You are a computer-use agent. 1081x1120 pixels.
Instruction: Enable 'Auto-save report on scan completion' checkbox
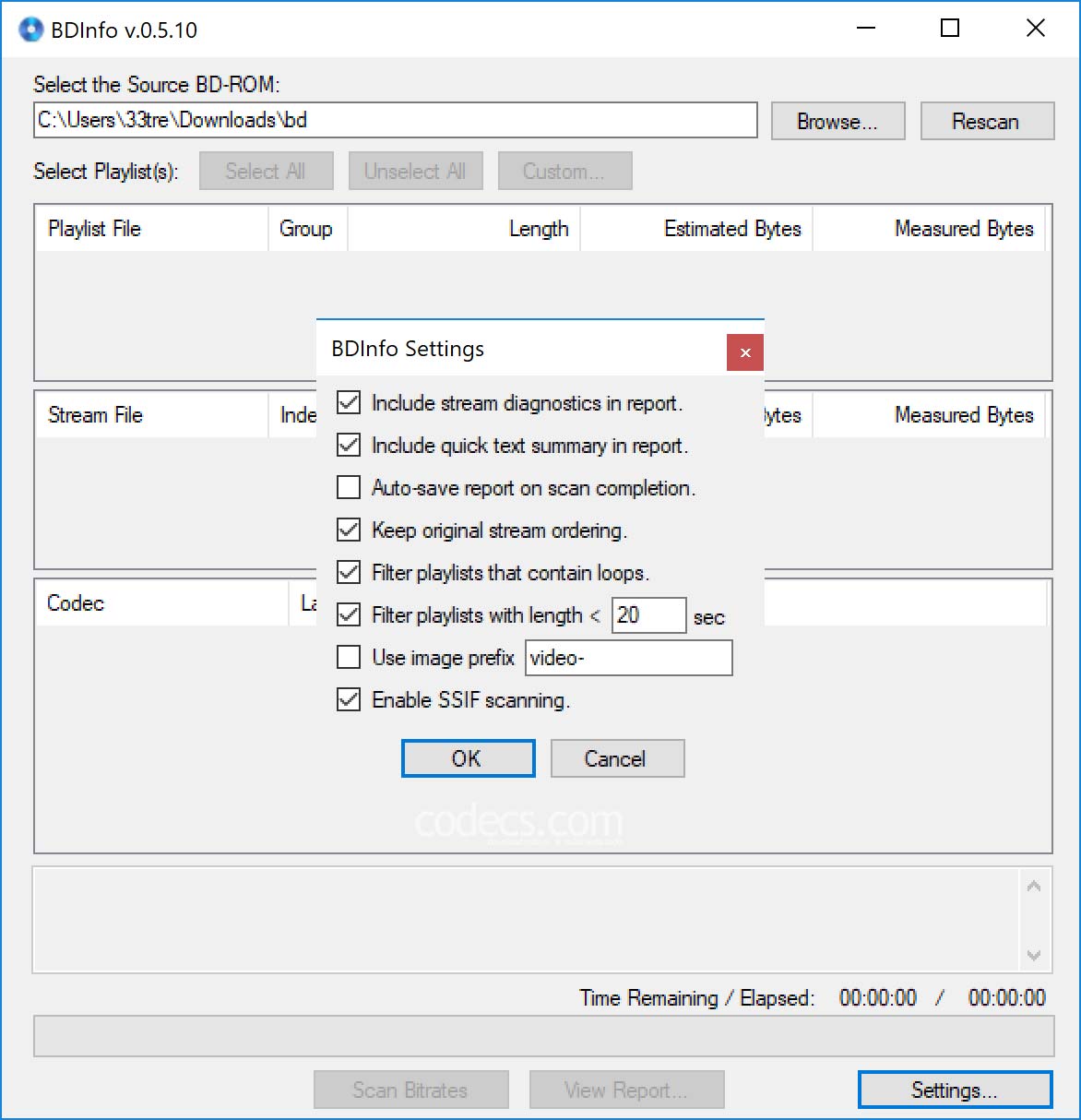[x=349, y=487]
